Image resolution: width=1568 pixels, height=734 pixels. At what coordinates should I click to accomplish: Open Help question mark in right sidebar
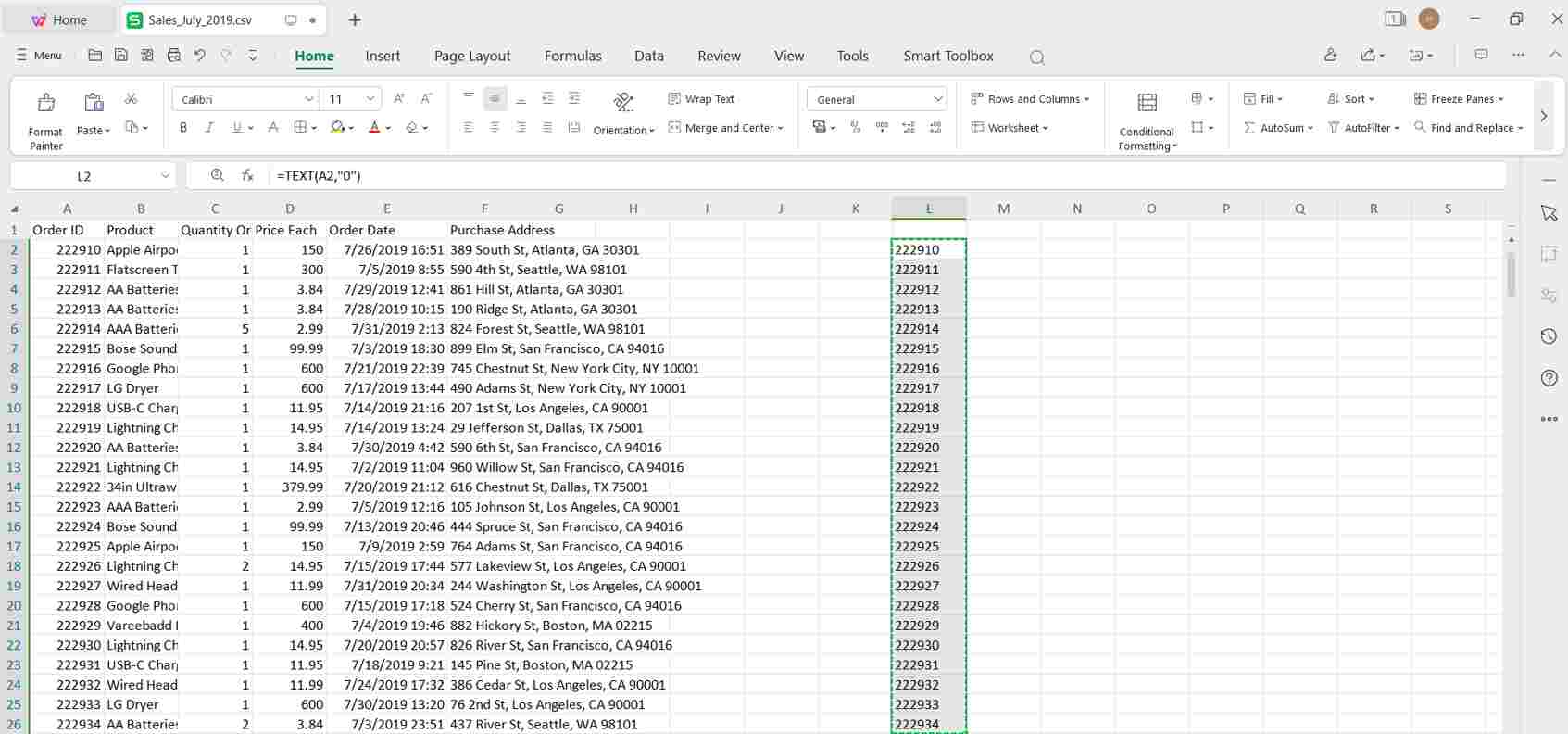(x=1549, y=378)
